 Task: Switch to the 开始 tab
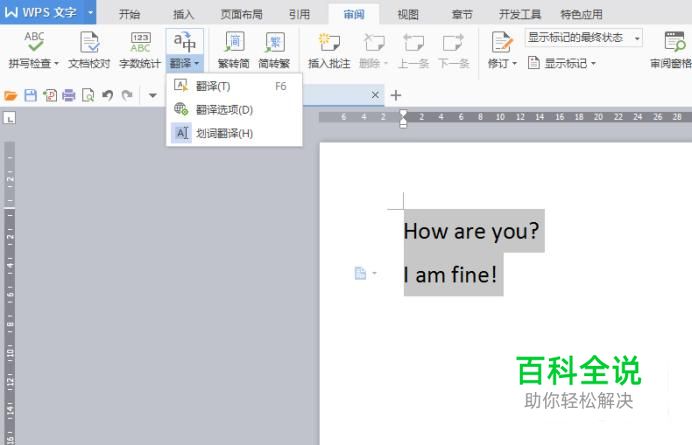[x=129, y=15]
